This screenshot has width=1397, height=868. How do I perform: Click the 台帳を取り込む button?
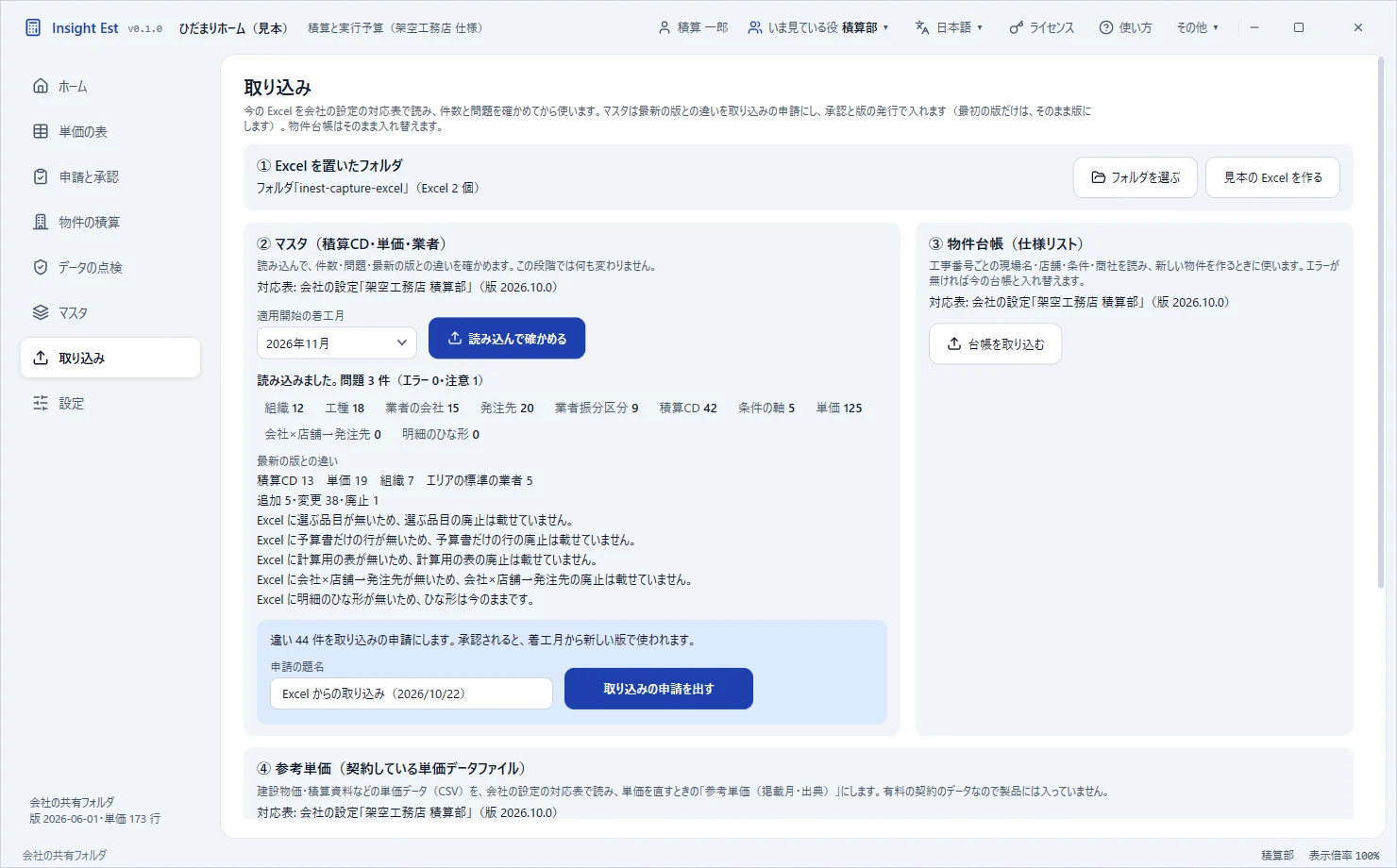(x=996, y=343)
